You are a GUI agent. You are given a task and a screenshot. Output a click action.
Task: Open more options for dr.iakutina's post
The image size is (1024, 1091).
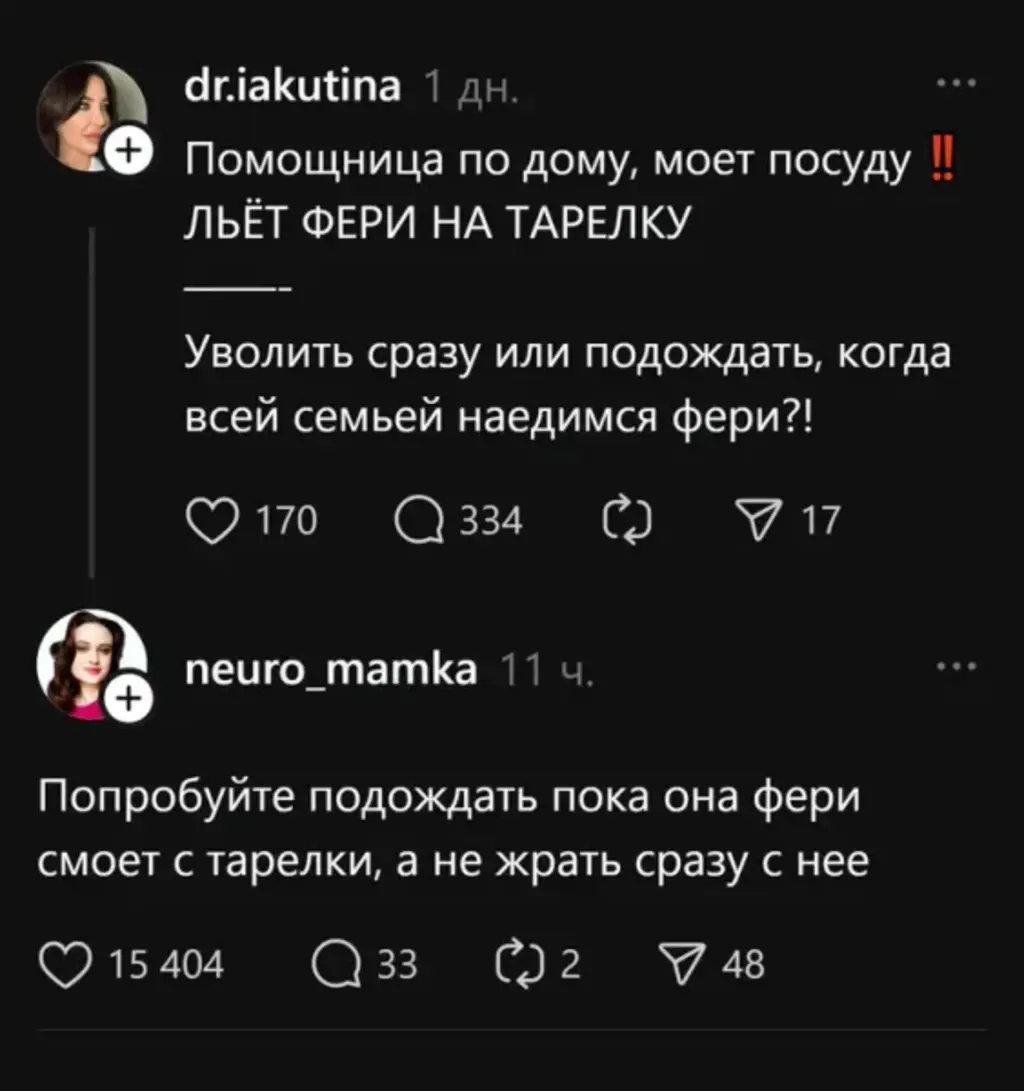click(x=963, y=86)
